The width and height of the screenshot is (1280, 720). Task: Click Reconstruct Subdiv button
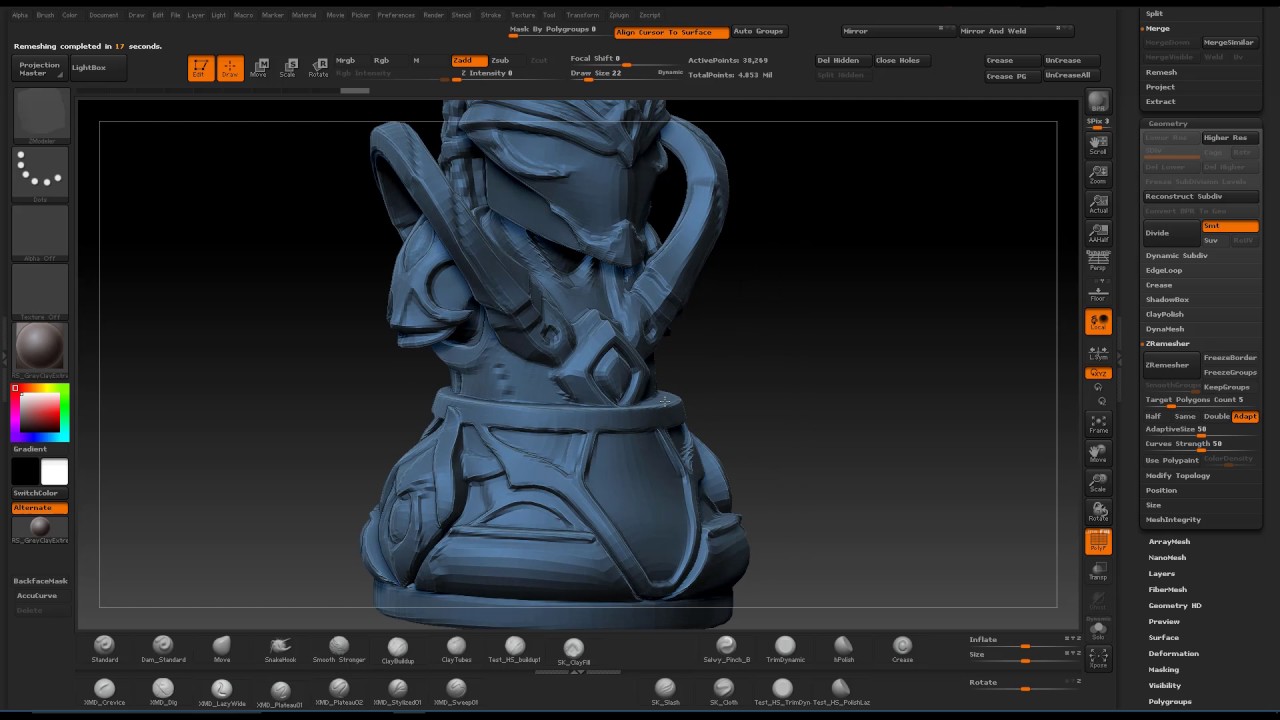point(1201,196)
